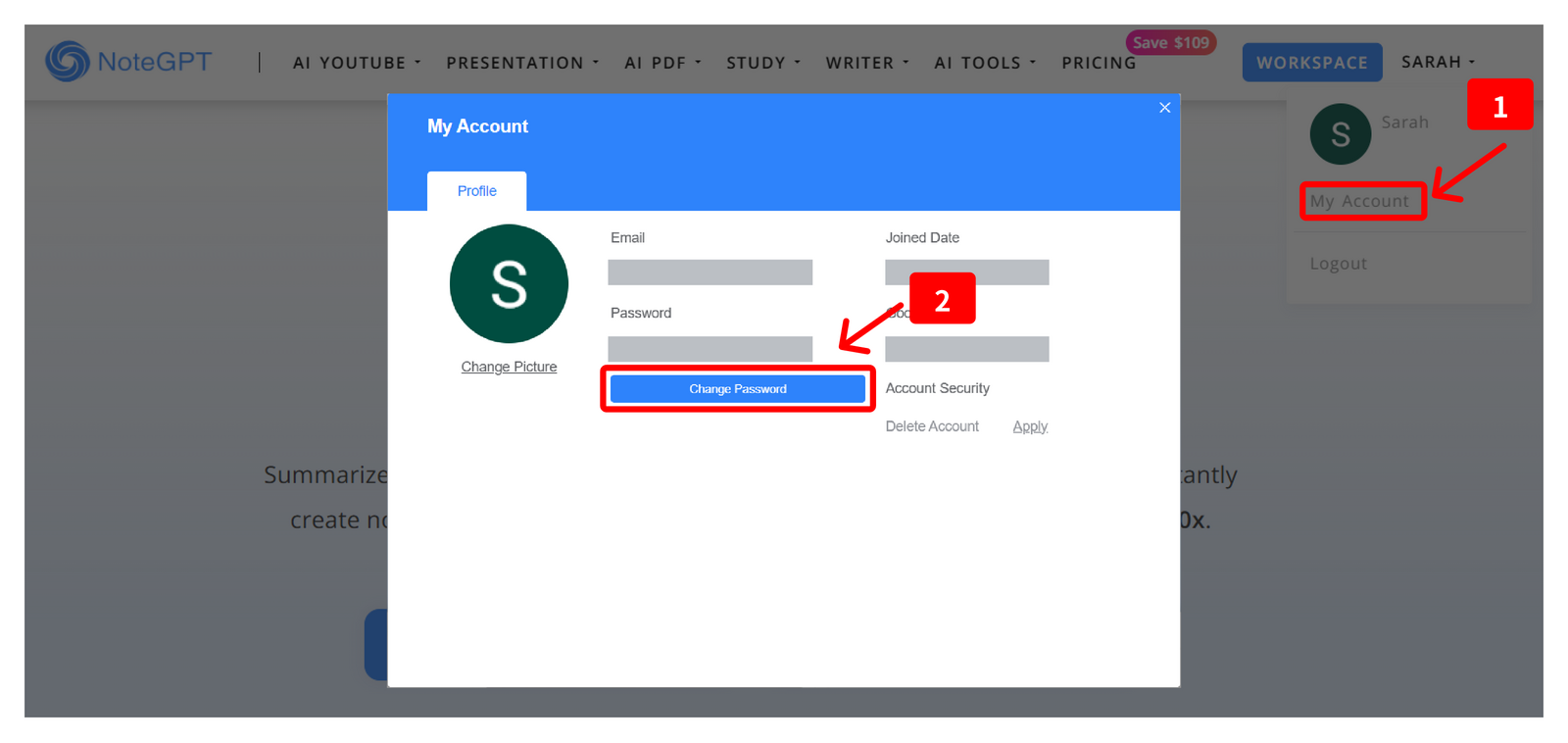Open the Study menu
The height and width of the screenshot is (743, 1568).
pyautogui.click(x=763, y=63)
